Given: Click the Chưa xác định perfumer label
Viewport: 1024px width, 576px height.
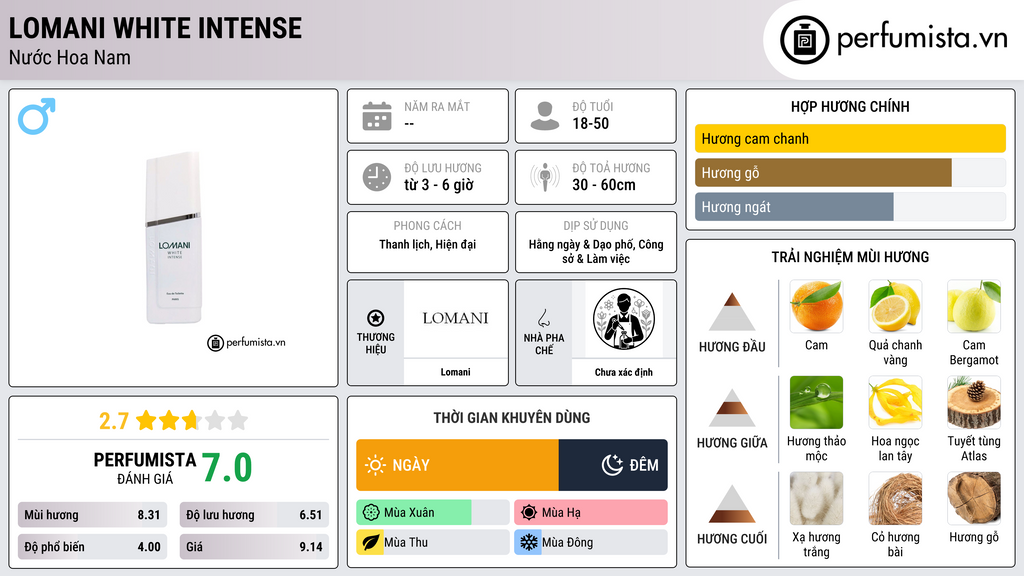Looking at the screenshot, I should 624,372.
